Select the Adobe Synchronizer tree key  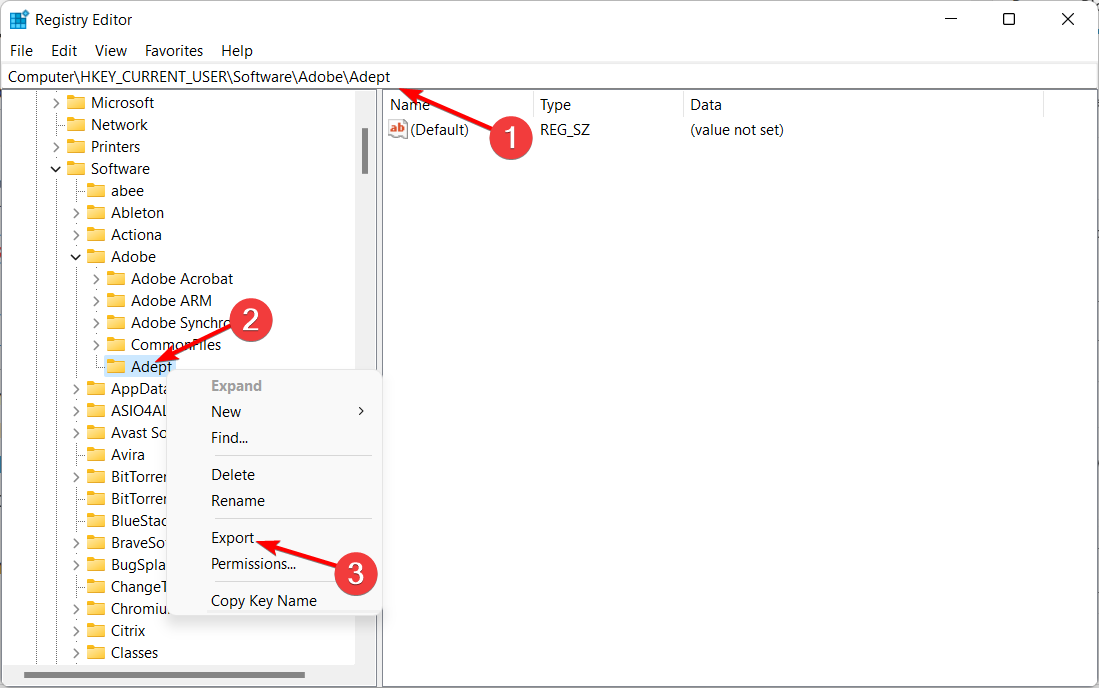click(x=180, y=323)
